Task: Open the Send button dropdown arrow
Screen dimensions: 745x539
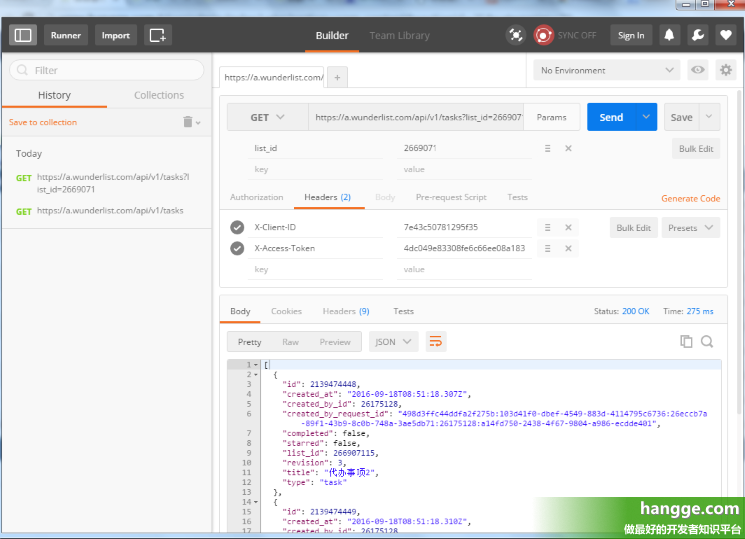Action: [646, 117]
